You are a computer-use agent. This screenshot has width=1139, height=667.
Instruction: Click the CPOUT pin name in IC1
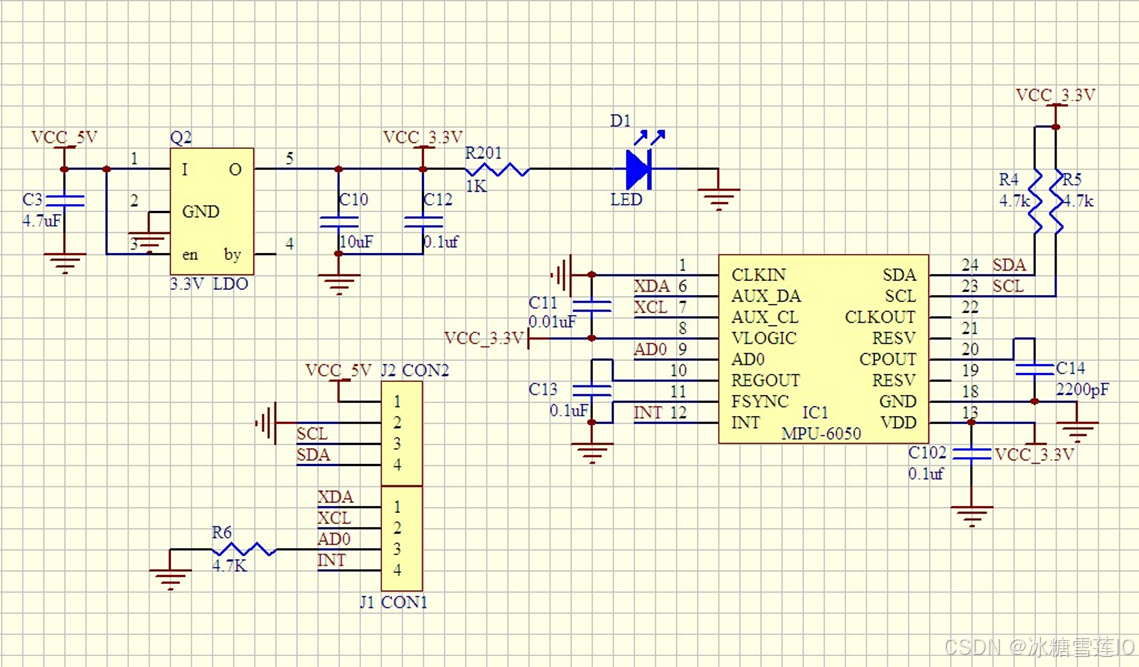(x=888, y=359)
